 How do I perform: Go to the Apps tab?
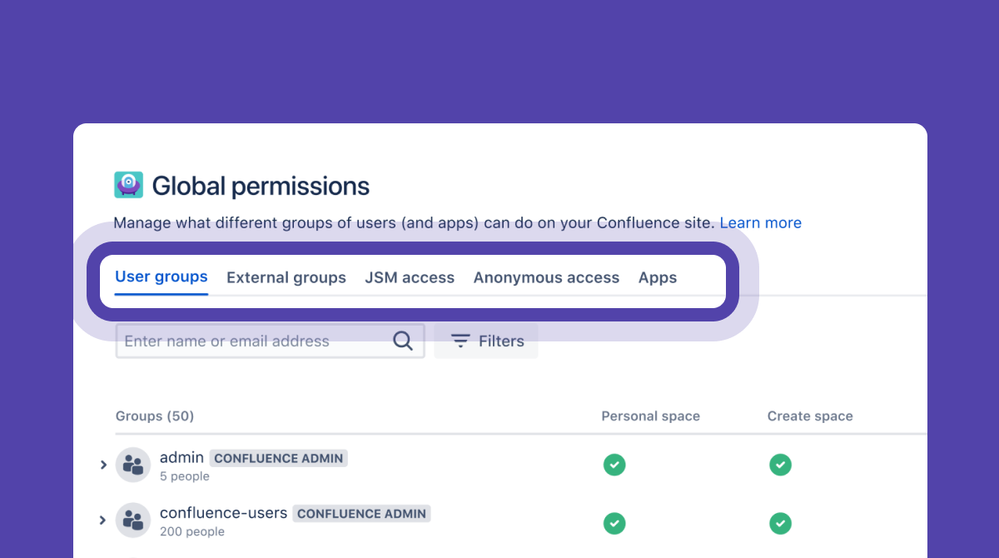pos(657,278)
